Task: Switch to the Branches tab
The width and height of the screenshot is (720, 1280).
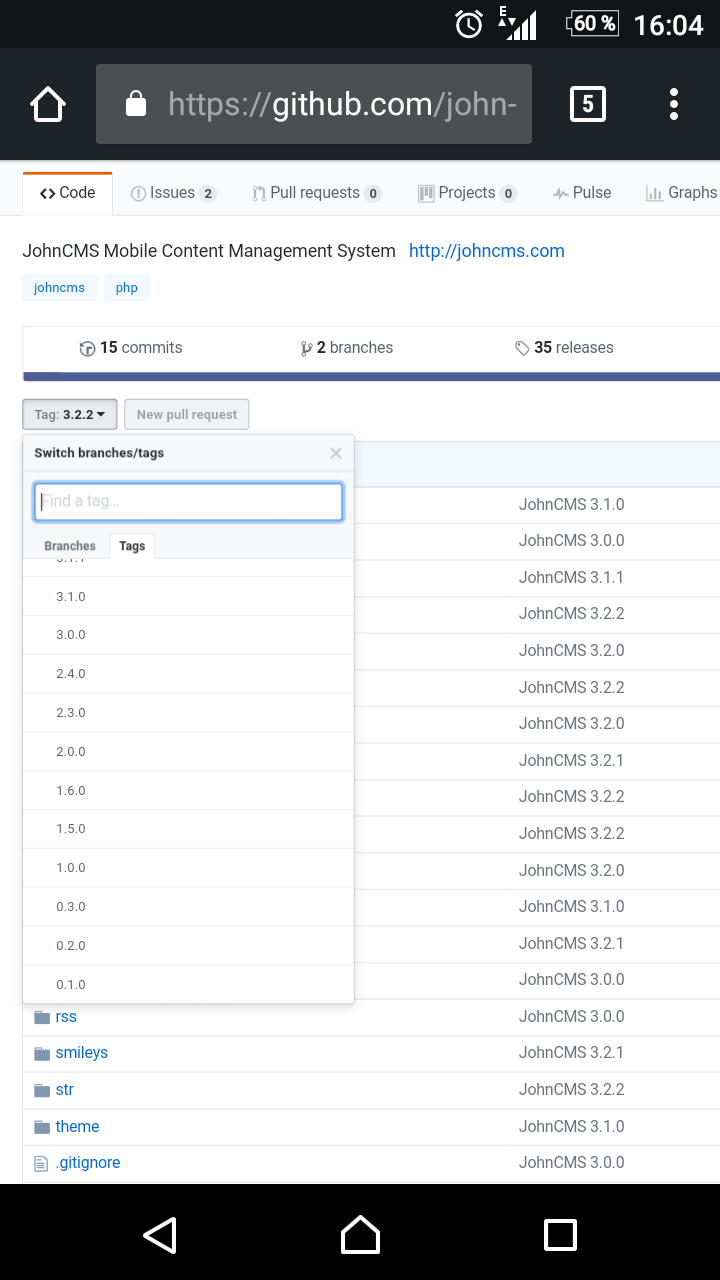Action: pos(70,546)
